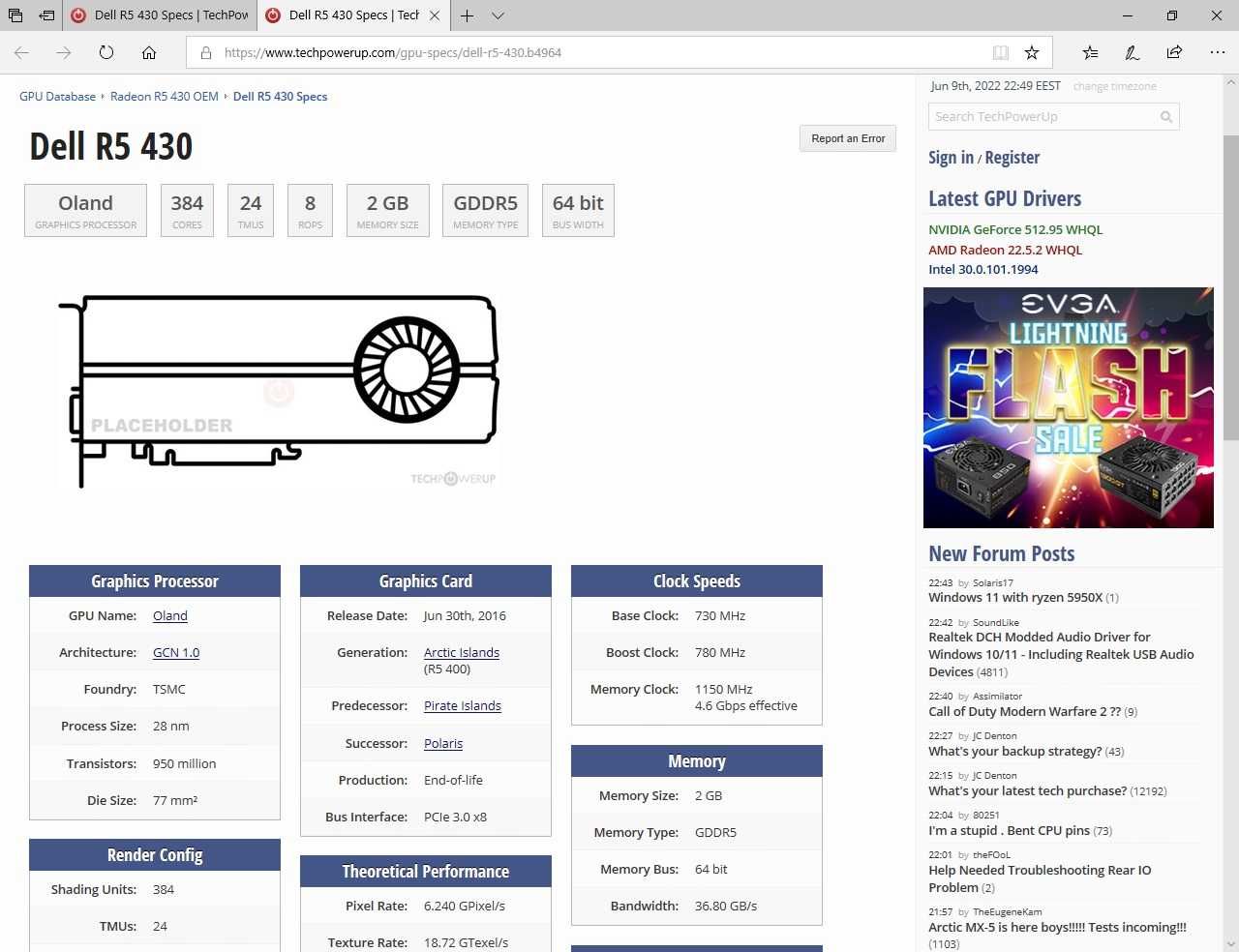Open browser Settings and more menu

coord(1217,52)
